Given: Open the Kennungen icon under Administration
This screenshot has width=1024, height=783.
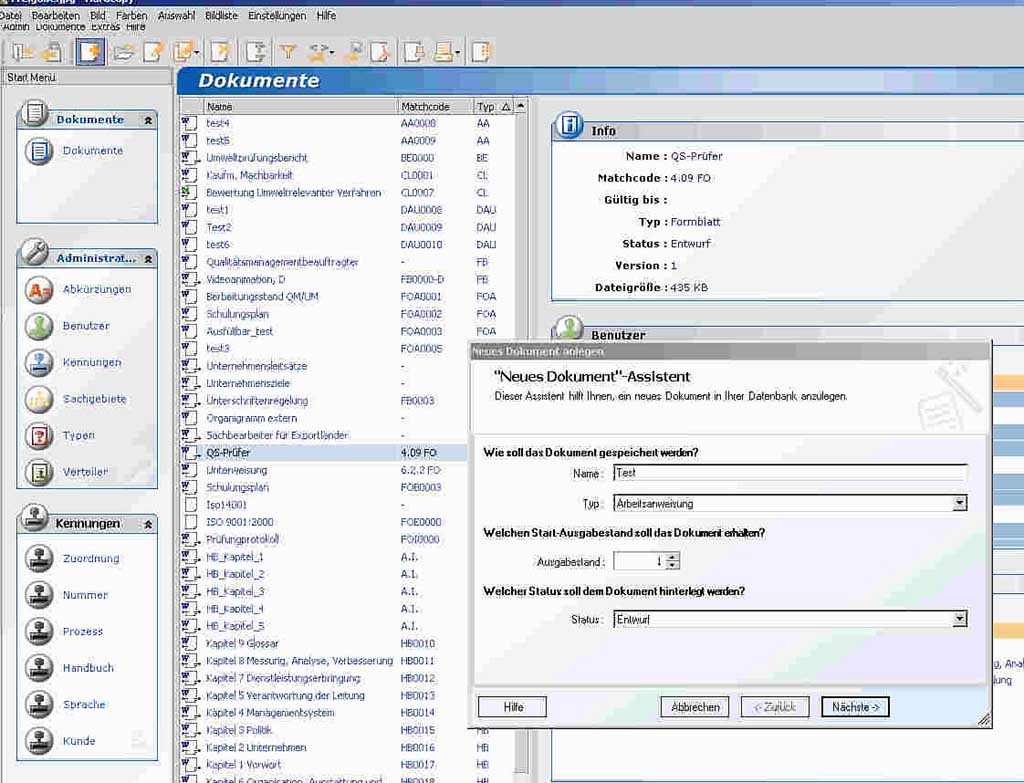Looking at the screenshot, I should [x=39, y=362].
